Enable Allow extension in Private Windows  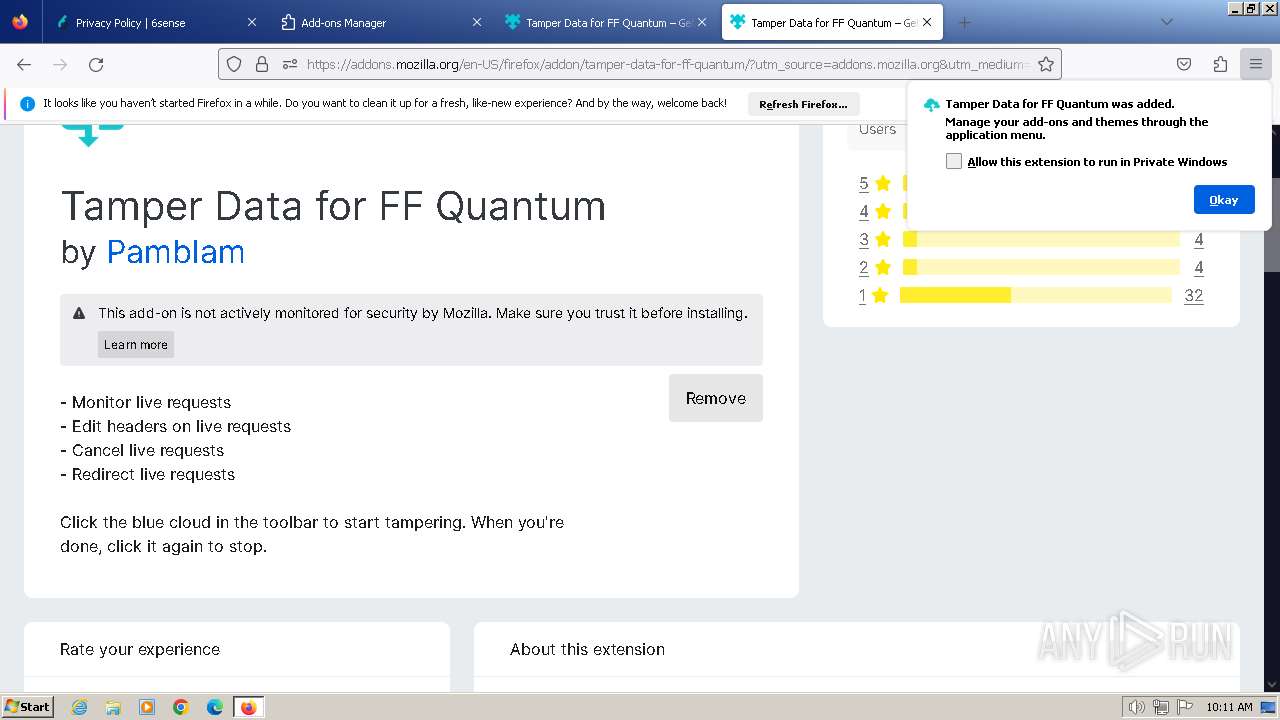[x=954, y=161]
